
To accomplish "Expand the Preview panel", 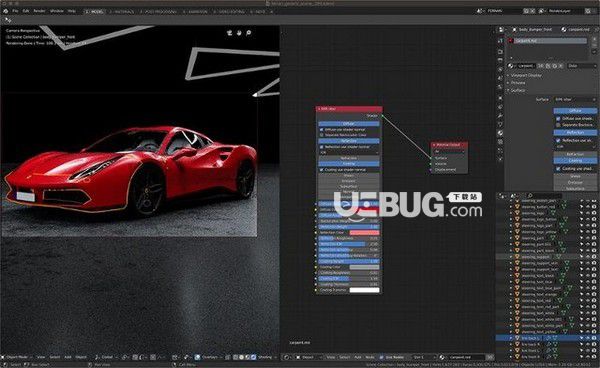I will click(x=517, y=83).
